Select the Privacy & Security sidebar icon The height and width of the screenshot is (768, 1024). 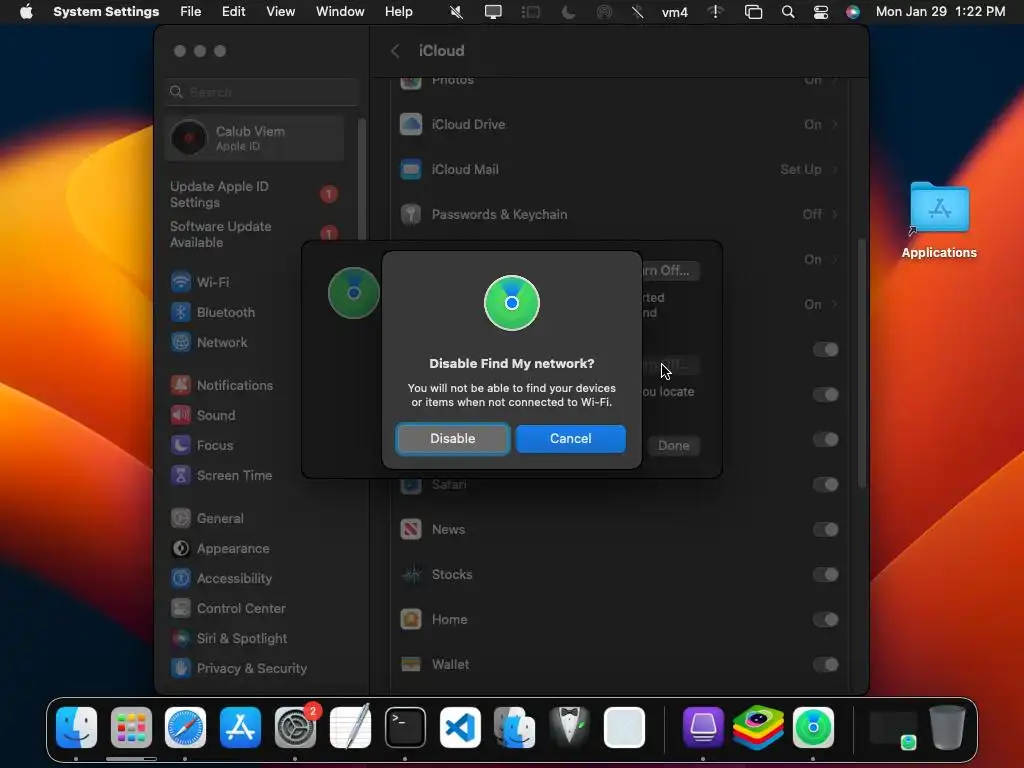(x=181, y=668)
